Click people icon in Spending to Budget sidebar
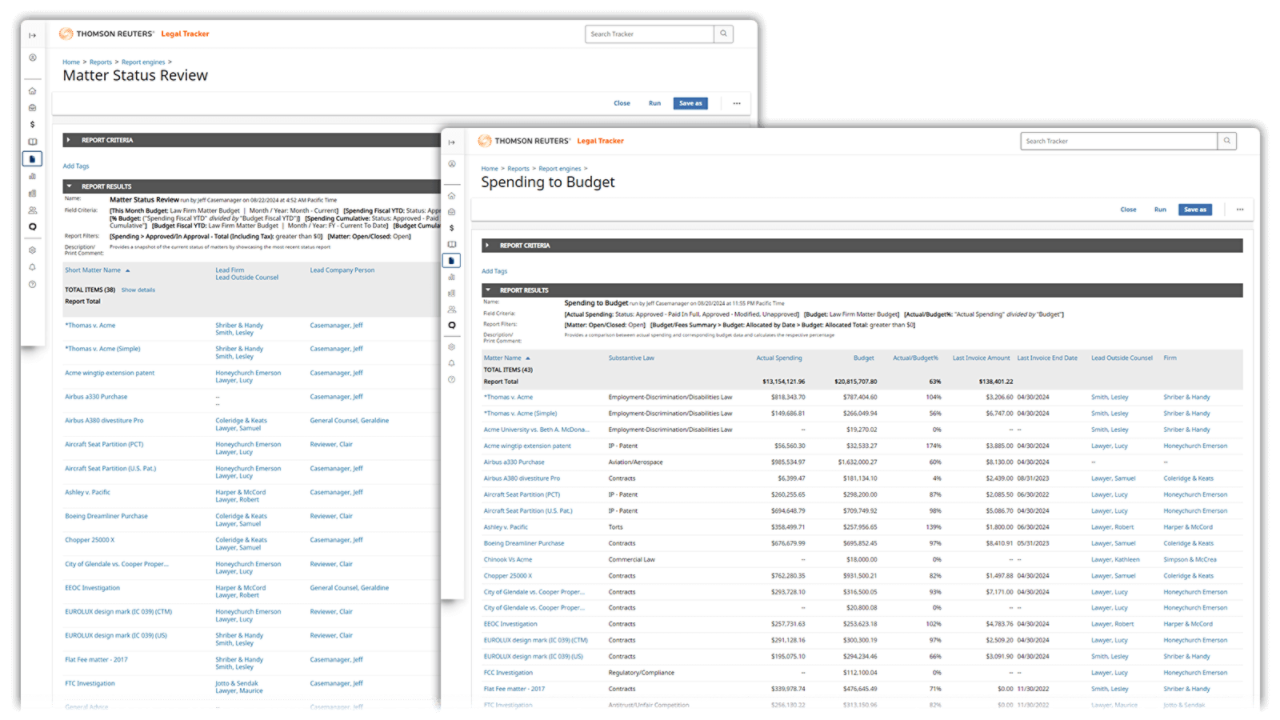Image resolution: width=1280 pixels, height=720 pixels. 452,310
